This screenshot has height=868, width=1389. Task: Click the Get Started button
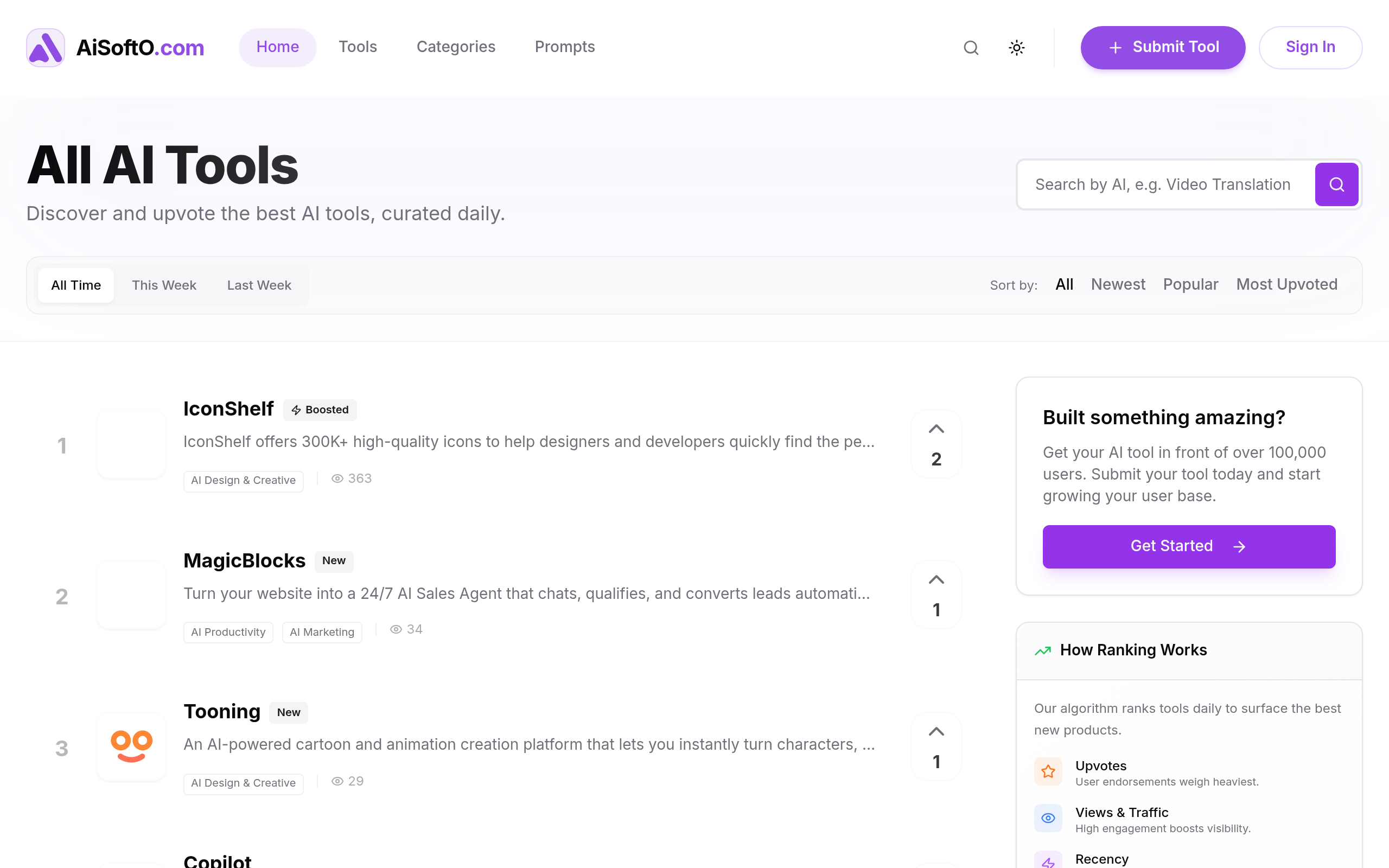(1189, 546)
